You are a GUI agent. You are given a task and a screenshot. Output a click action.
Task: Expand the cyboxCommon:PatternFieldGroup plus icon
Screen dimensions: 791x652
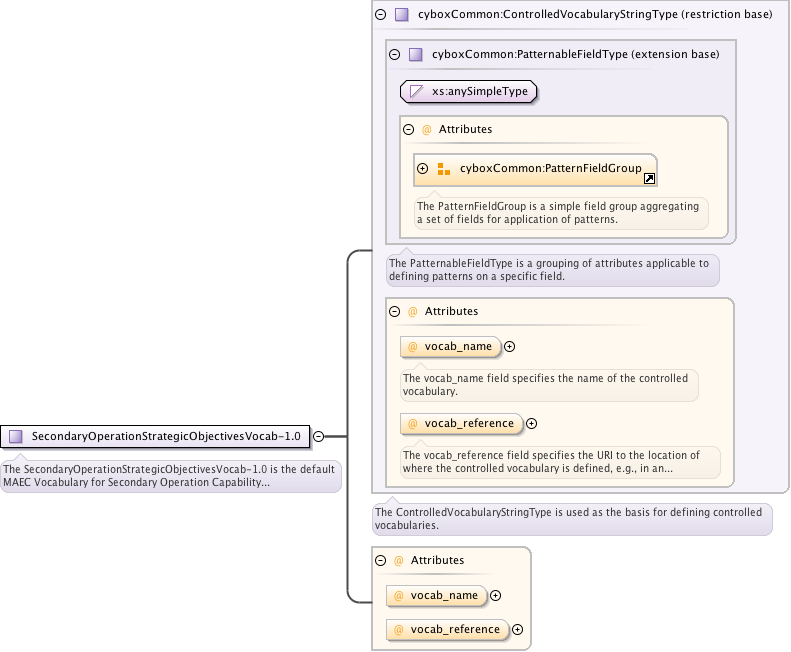pyautogui.click(x=423, y=169)
